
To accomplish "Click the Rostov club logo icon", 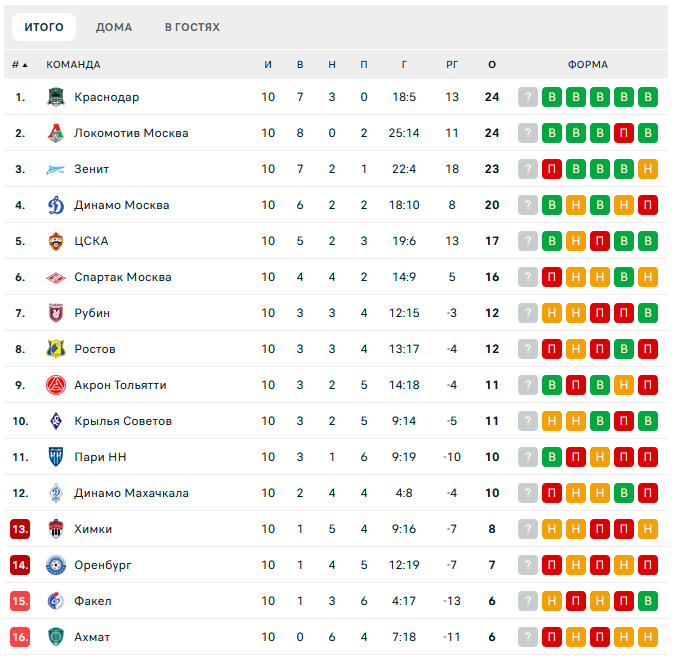I will point(56,349).
